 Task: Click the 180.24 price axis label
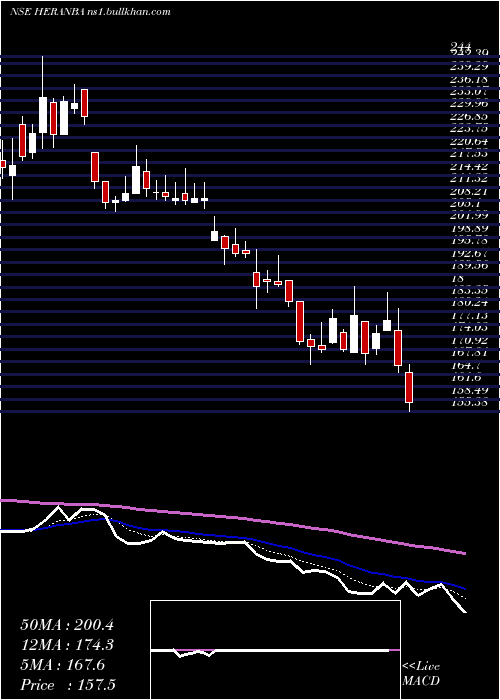(x=468, y=303)
